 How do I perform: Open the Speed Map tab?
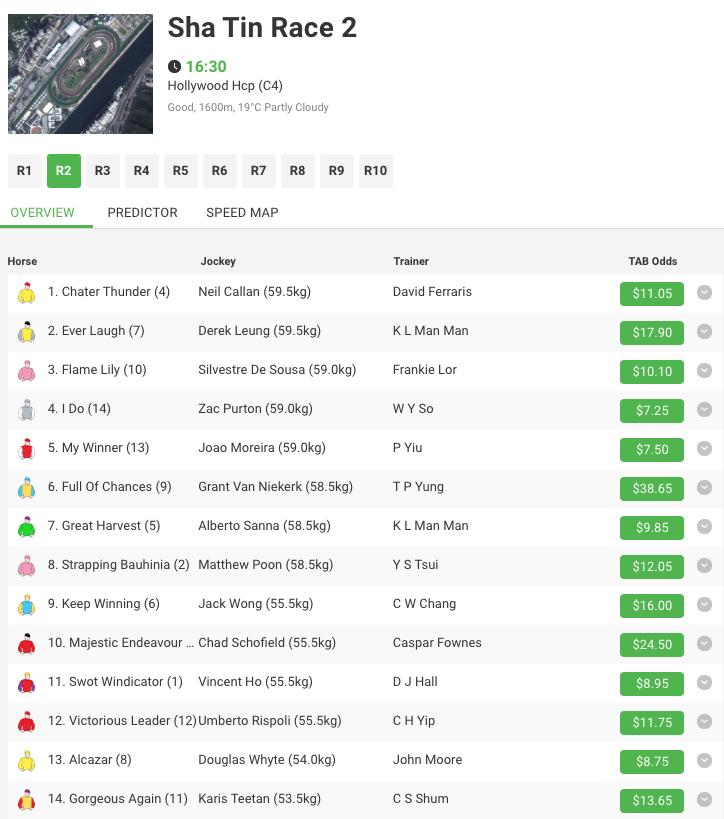click(242, 212)
